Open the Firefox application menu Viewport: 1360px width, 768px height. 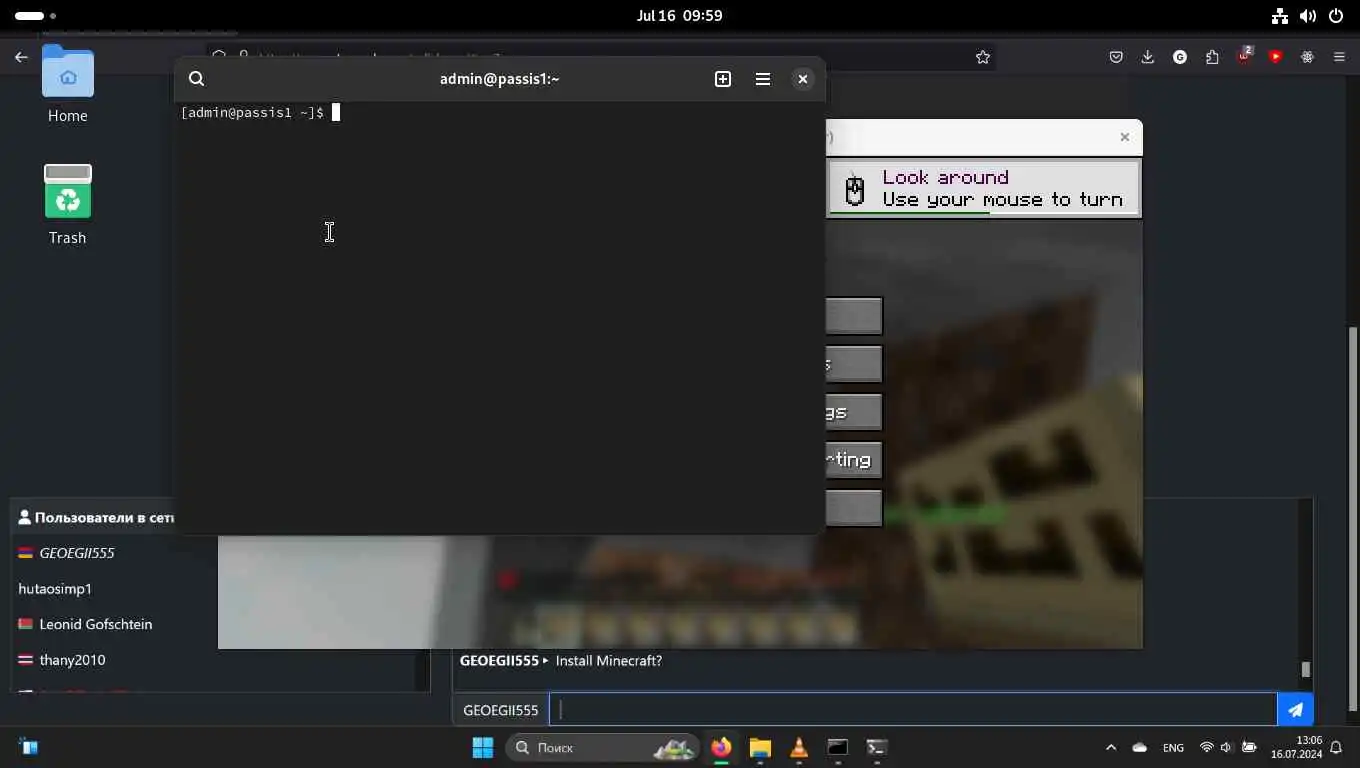point(1339,57)
